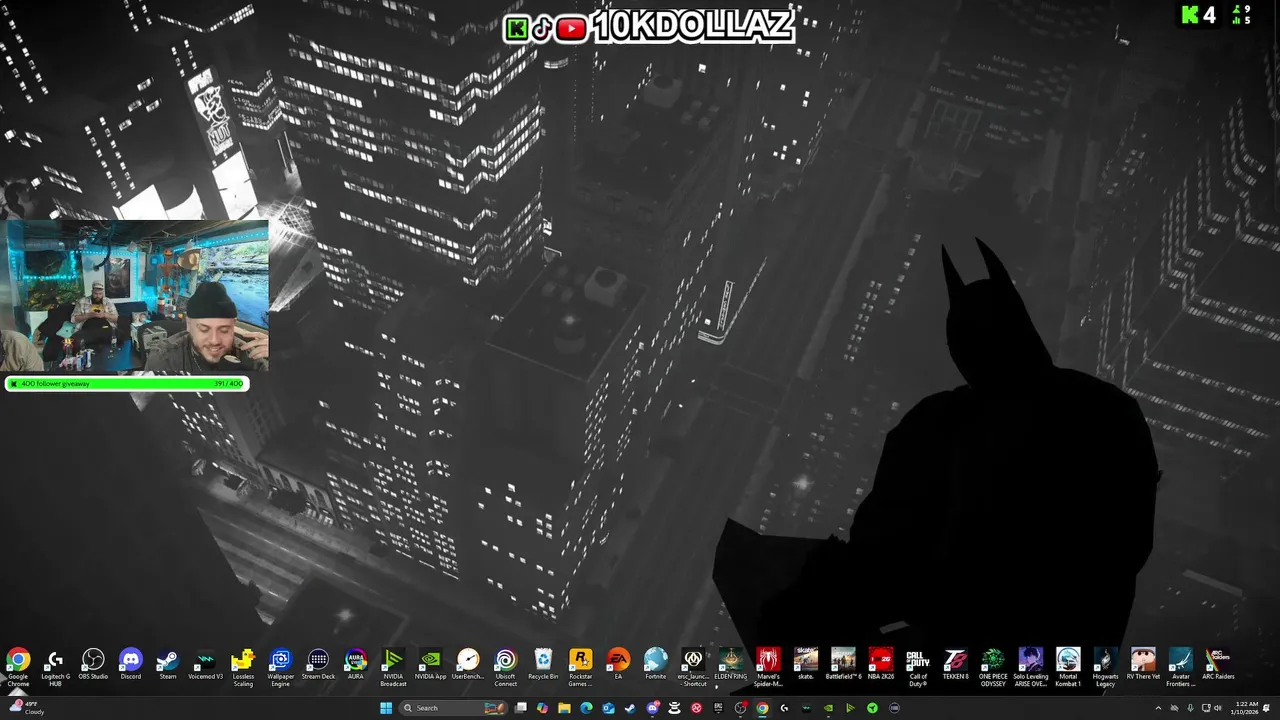Screen dimensions: 1280x720
Task: Open Task View on the taskbar
Action: point(521,708)
